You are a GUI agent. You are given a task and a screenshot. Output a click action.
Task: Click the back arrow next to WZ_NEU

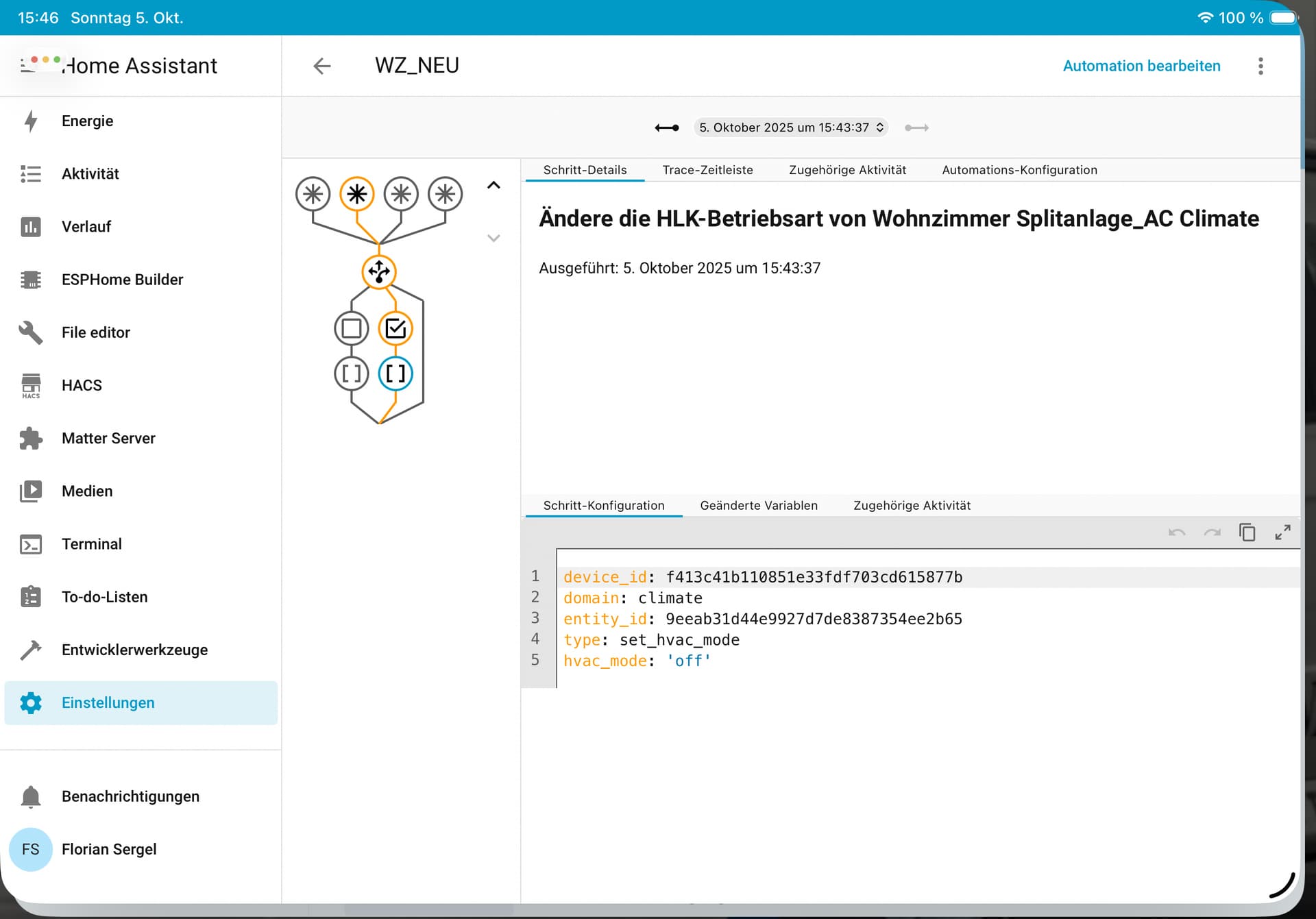coord(321,66)
